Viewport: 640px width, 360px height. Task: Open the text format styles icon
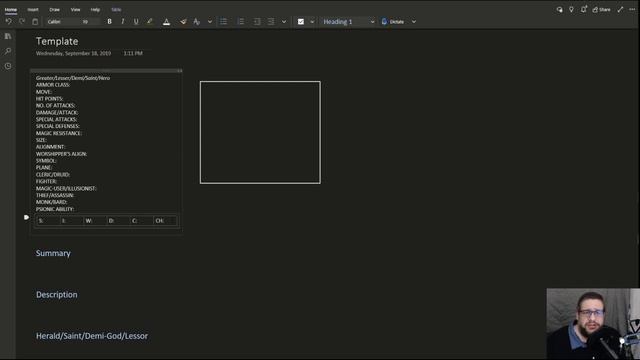click(197, 22)
